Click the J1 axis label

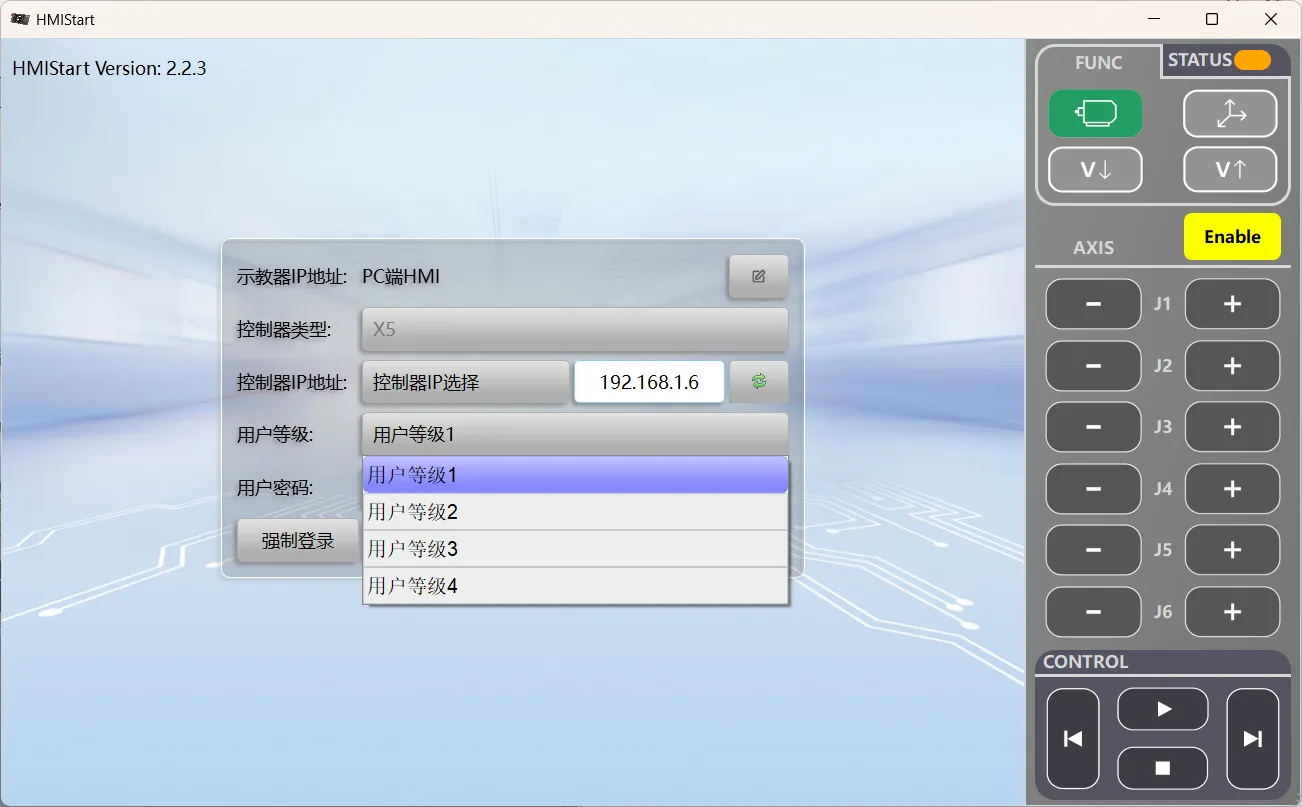(x=1162, y=304)
